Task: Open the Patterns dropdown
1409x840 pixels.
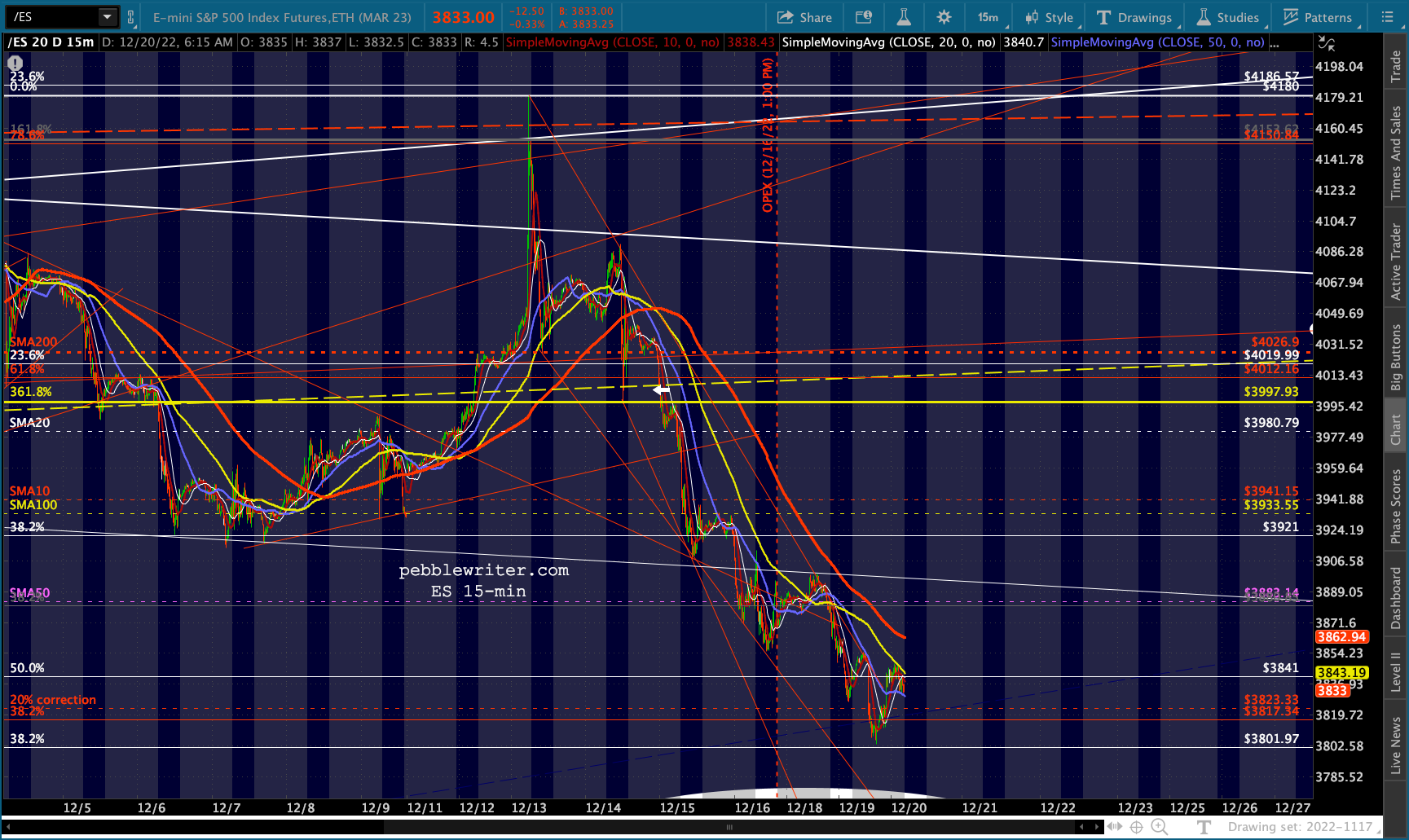Action: [x=1319, y=17]
